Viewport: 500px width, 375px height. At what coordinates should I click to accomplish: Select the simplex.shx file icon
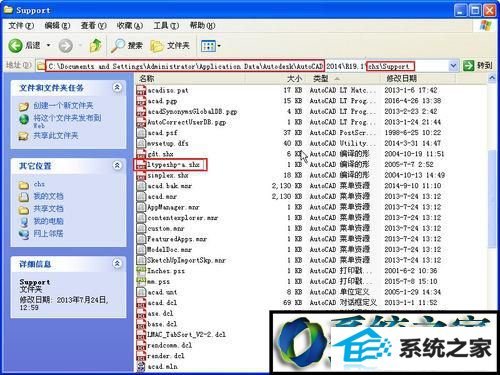(x=142, y=175)
